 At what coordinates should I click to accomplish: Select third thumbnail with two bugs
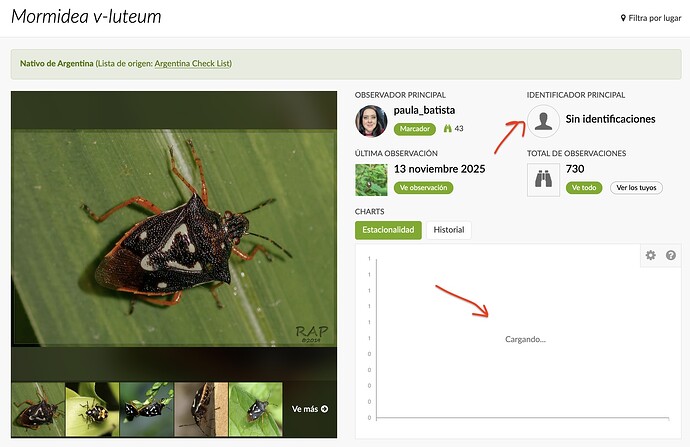[x=147, y=410]
